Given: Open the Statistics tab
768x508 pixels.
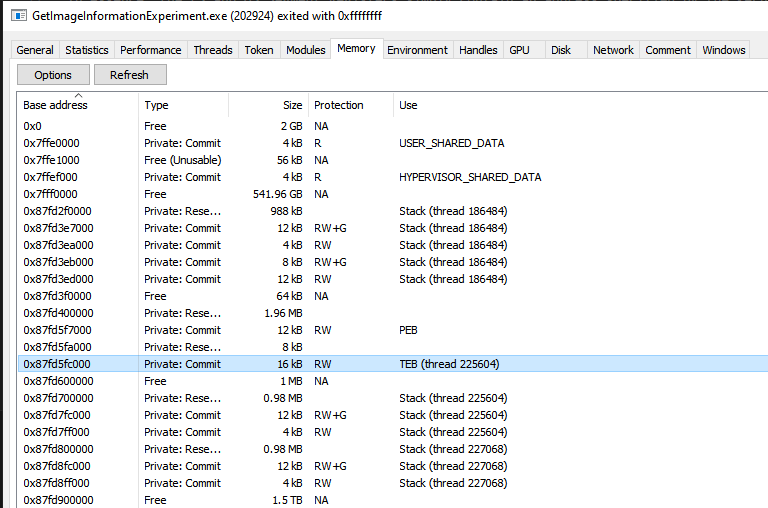Looking at the screenshot, I should click(87, 50).
